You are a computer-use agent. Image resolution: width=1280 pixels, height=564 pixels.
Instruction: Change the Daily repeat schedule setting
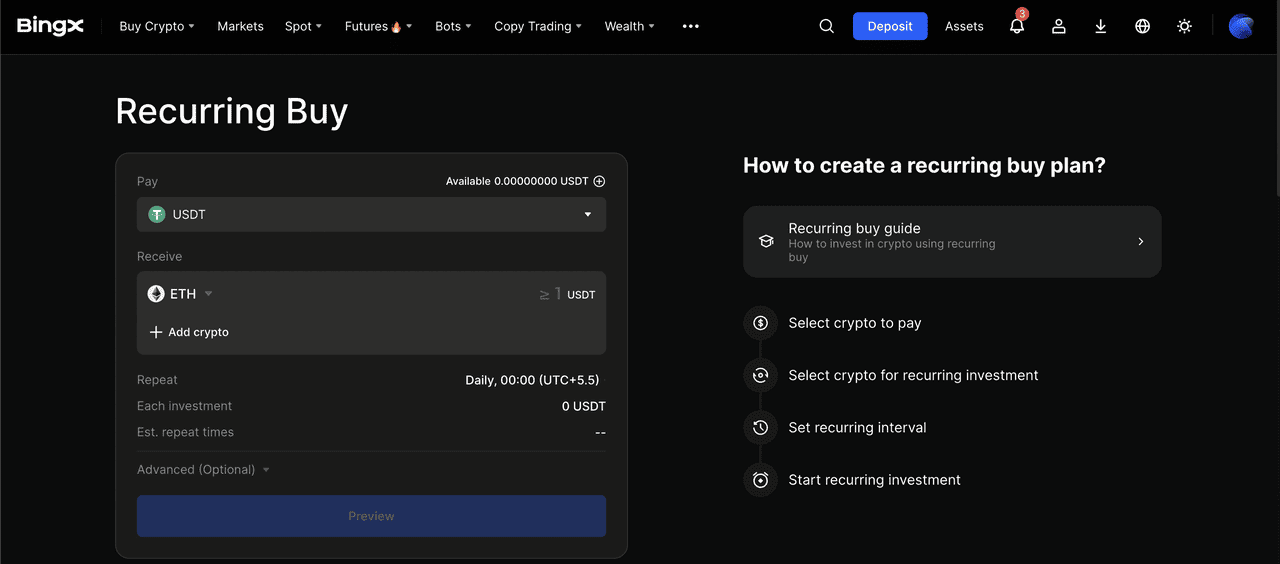534,380
